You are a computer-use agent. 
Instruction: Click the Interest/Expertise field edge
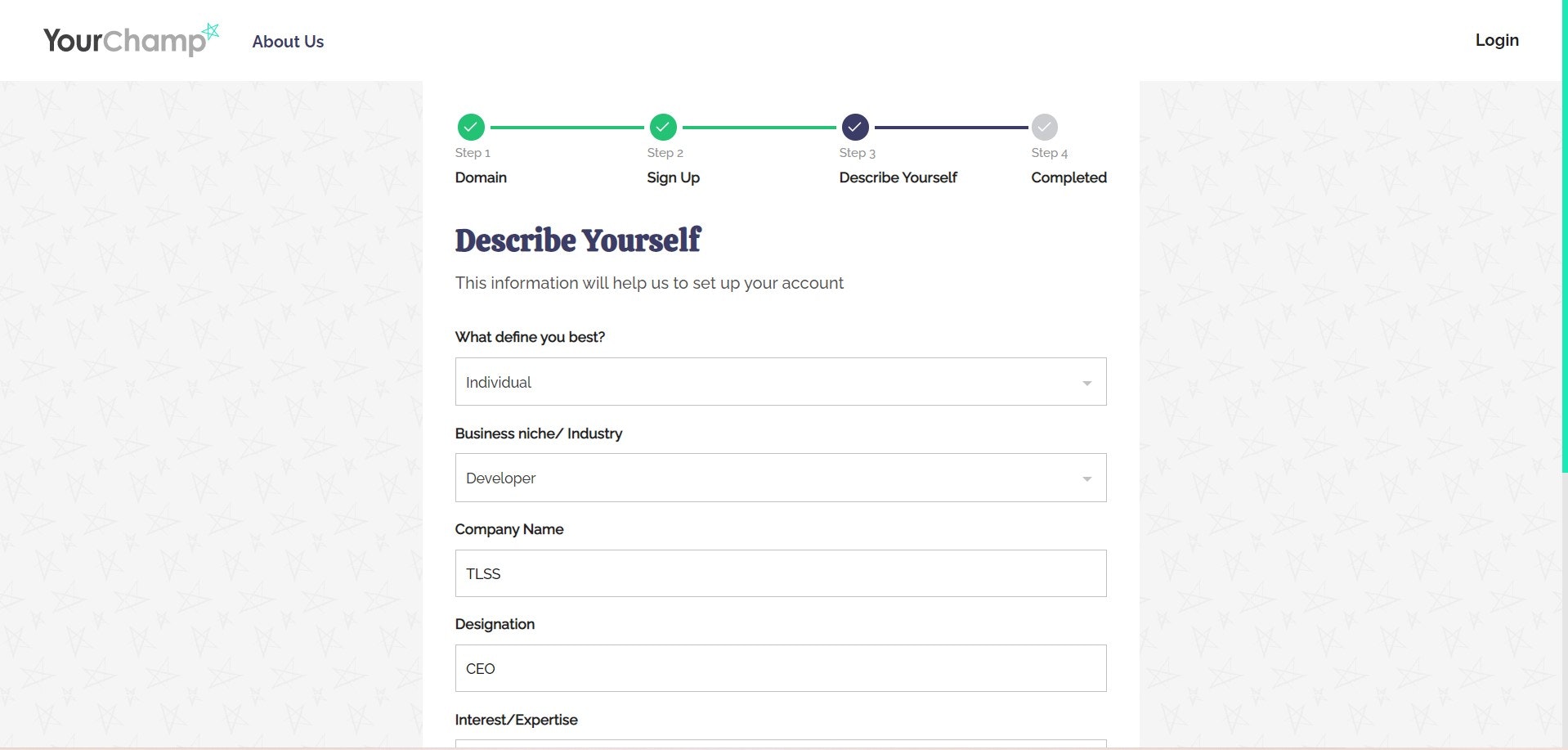[x=781, y=743]
